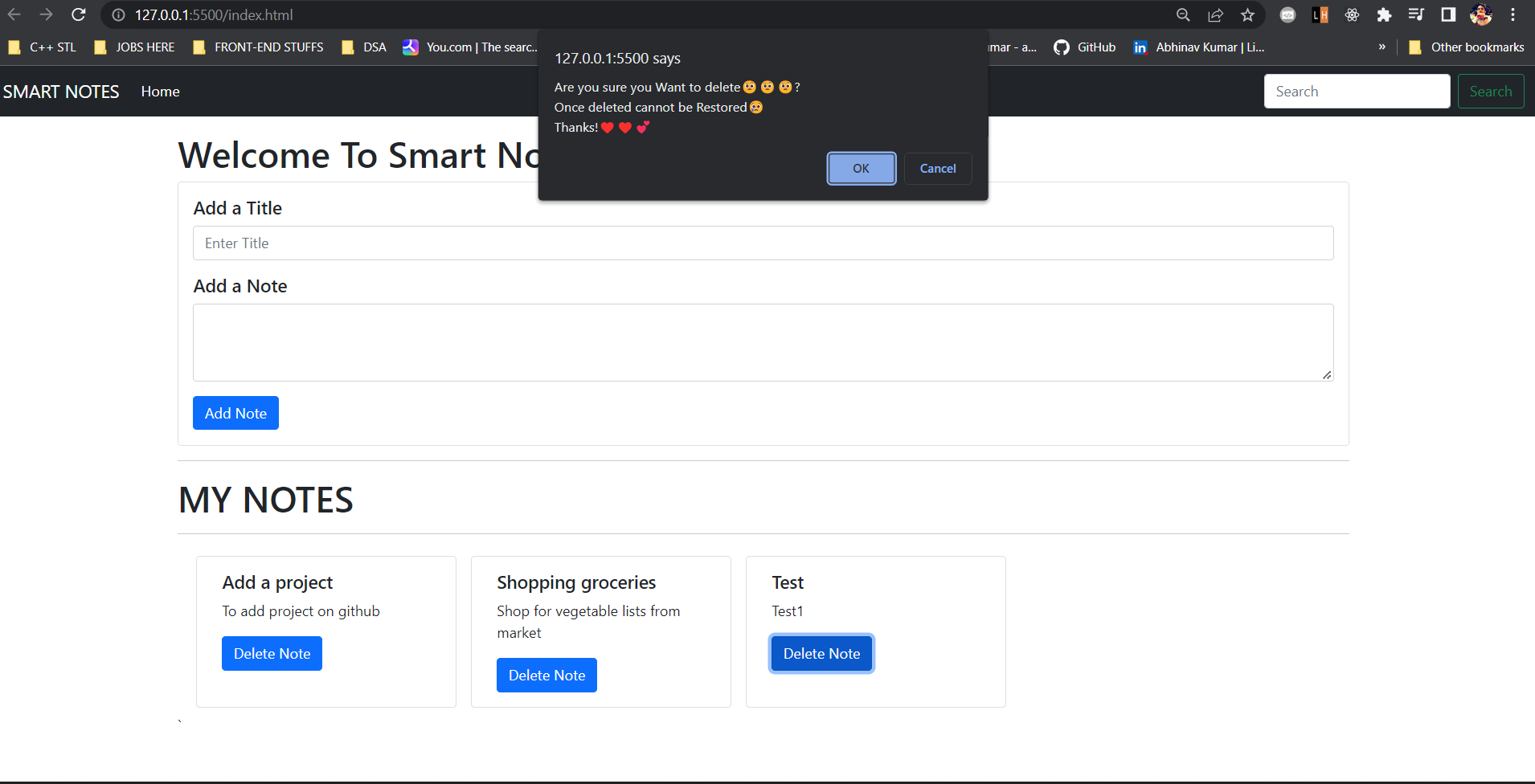
Task: Open the browser extensions puzzle icon
Action: pos(1384,14)
